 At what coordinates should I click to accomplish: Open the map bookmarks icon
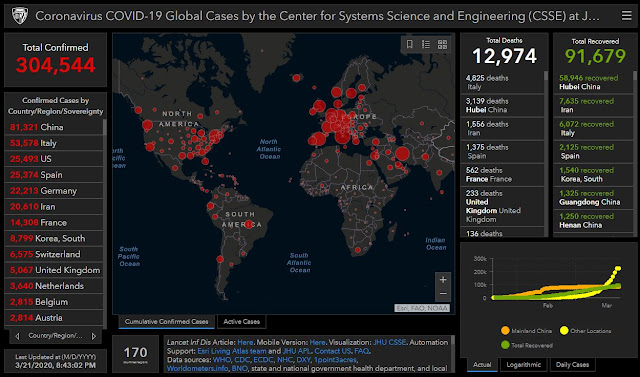pyautogui.click(x=409, y=44)
